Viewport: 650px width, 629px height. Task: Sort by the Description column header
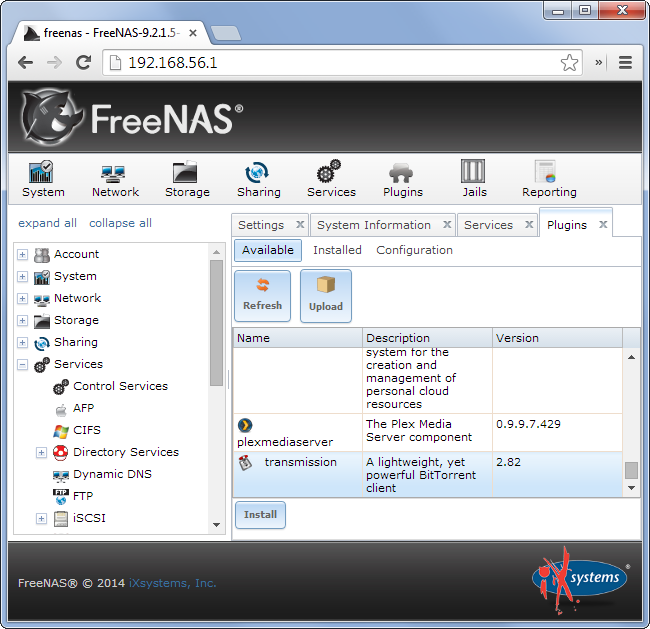[x=427, y=338]
